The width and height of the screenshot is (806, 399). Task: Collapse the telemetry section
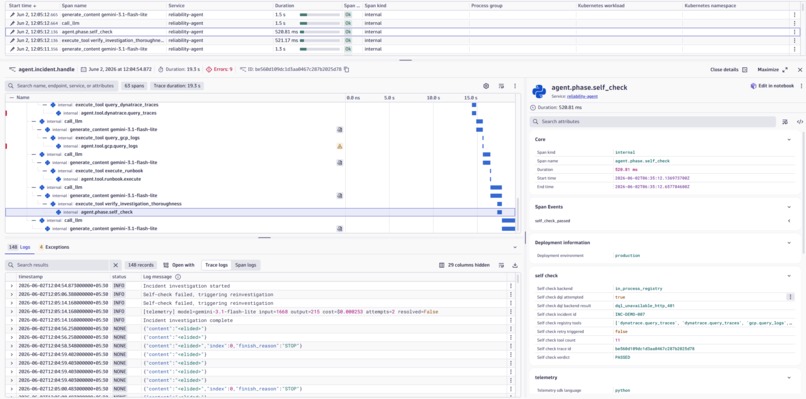click(789, 377)
